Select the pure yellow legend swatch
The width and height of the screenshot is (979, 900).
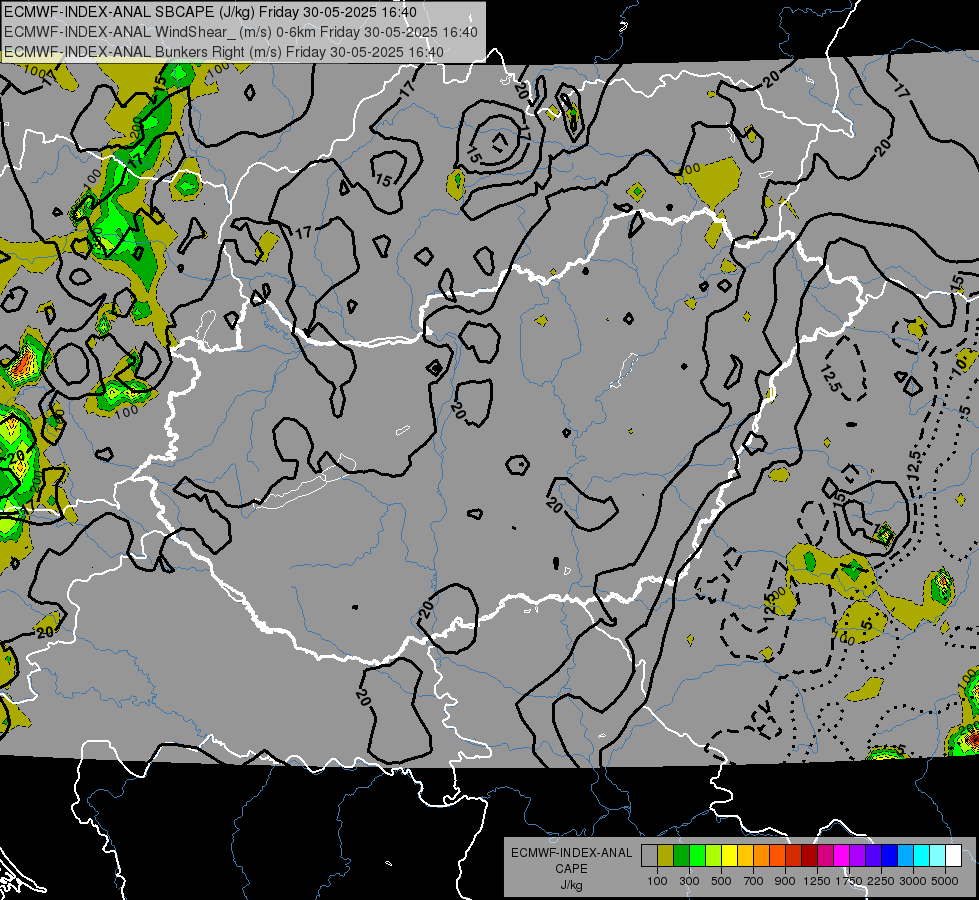[729, 855]
